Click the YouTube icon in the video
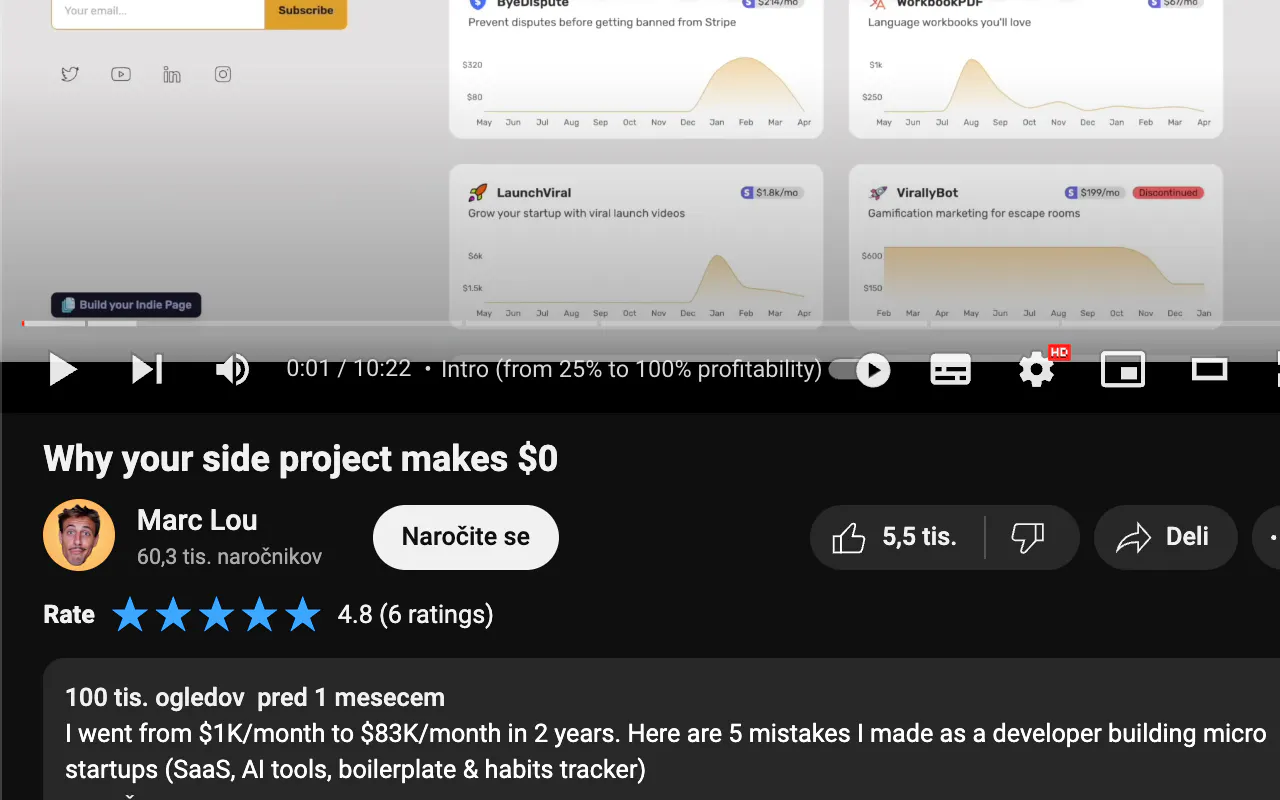The image size is (1280, 800). click(121, 74)
